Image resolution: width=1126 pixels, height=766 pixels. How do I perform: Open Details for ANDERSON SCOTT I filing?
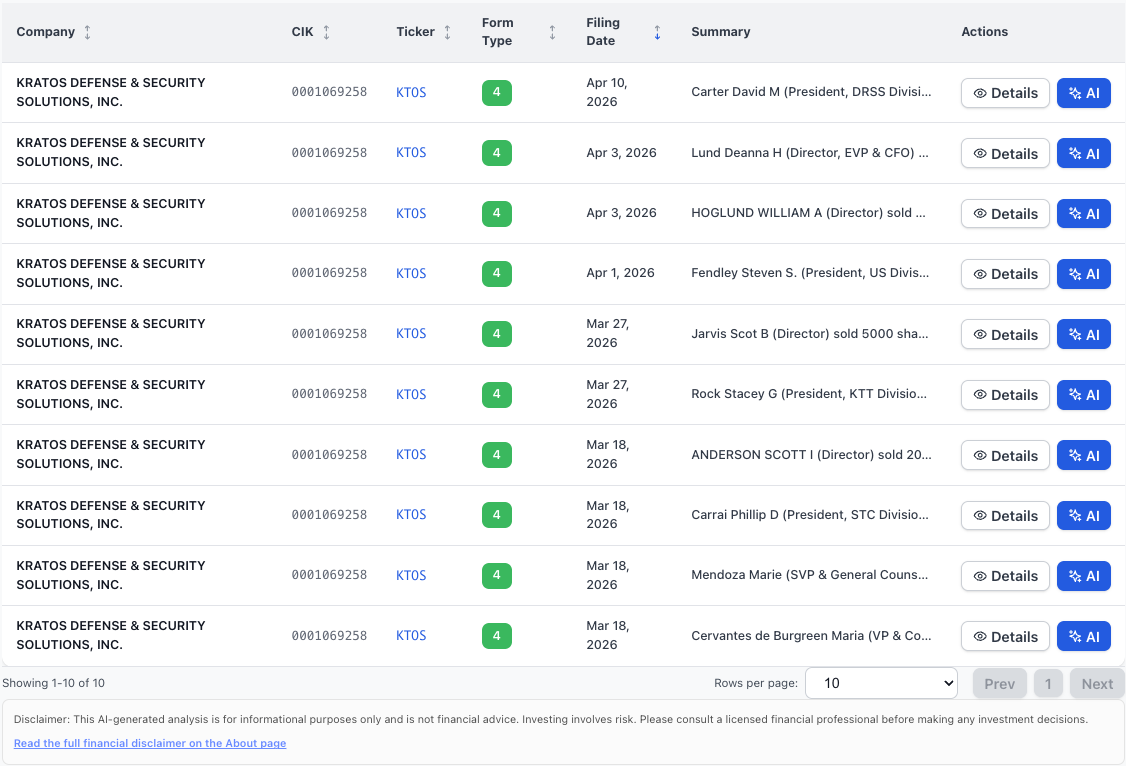[1005, 455]
